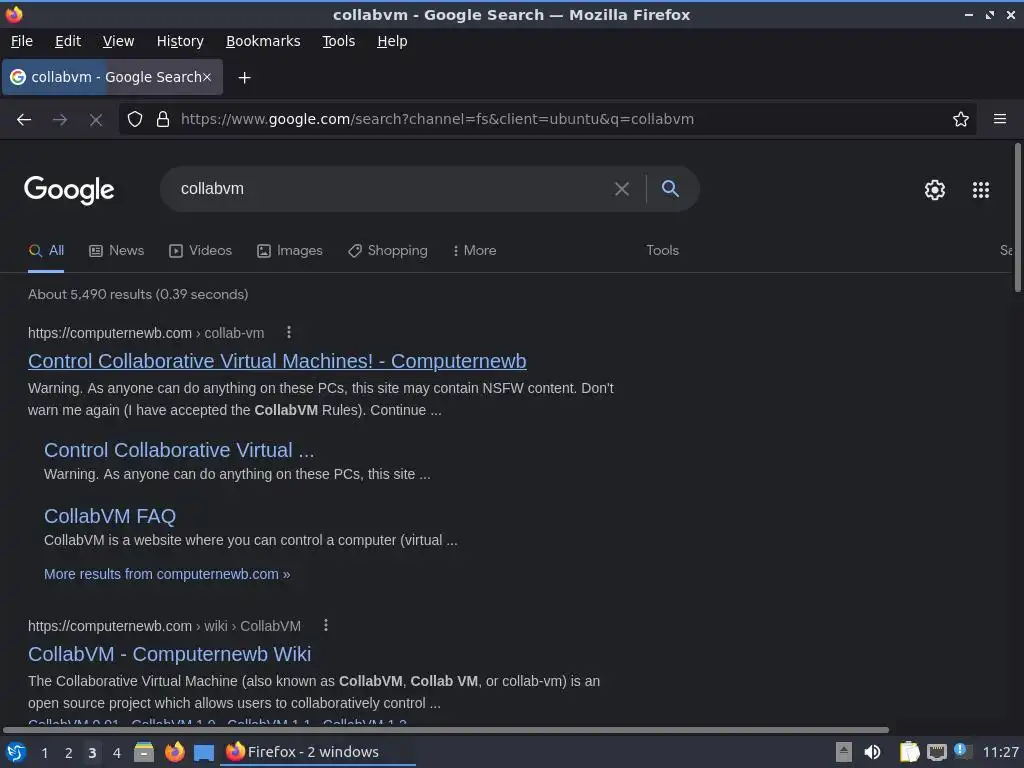Open the tracking protection shield icon
Image resolution: width=1024 pixels, height=768 pixels.
tap(135, 119)
